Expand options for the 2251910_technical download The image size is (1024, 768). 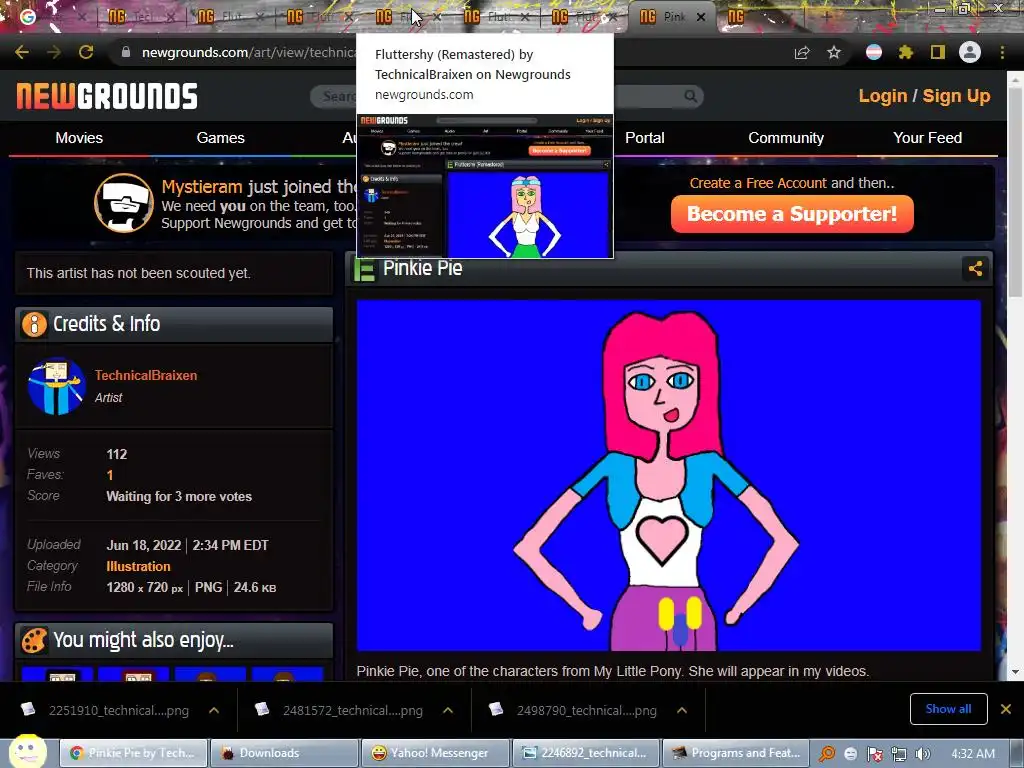(x=214, y=711)
